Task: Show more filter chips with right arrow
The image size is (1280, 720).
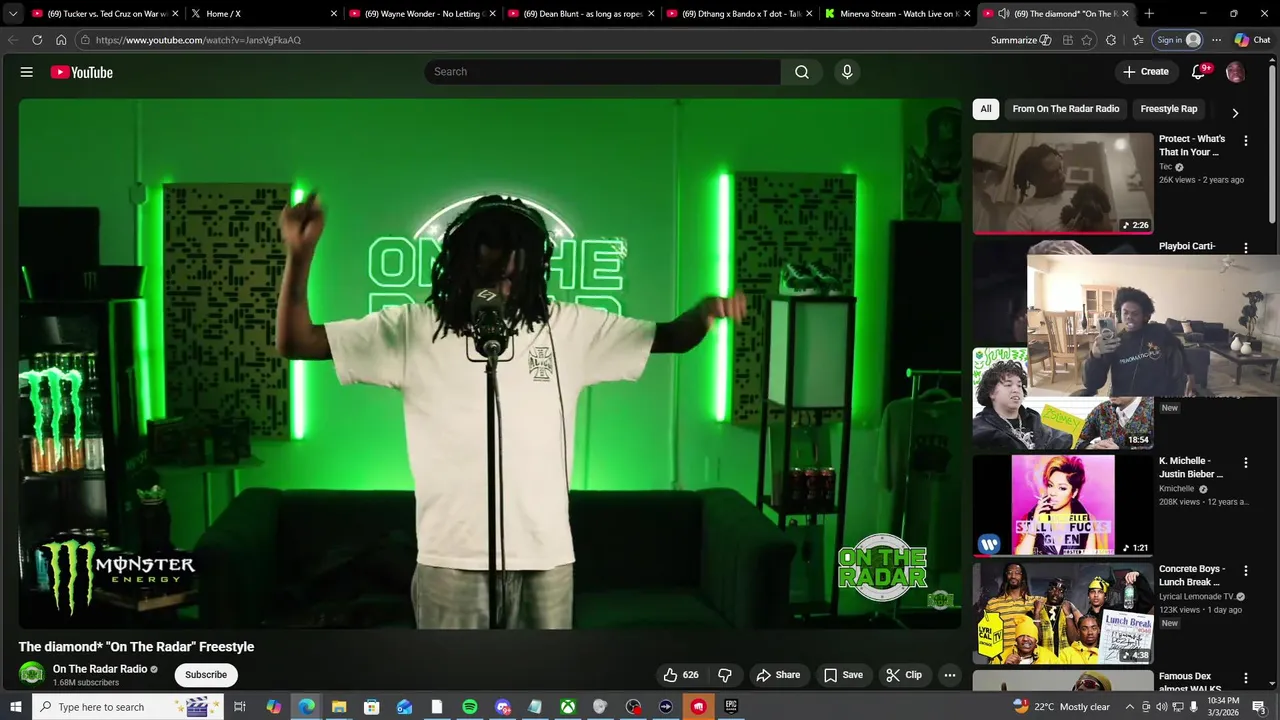Action: [1235, 113]
